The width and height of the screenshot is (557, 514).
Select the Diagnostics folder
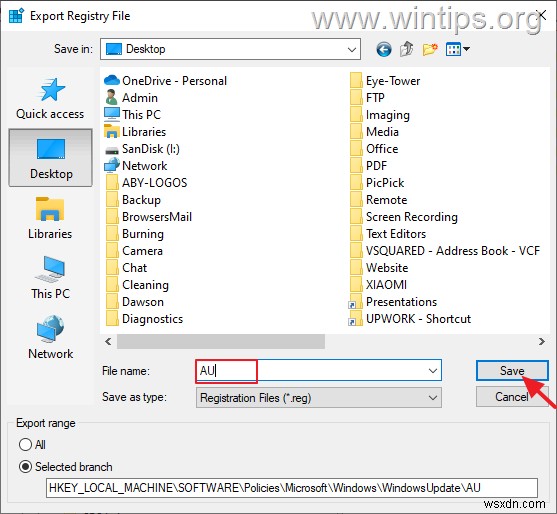tap(145, 319)
